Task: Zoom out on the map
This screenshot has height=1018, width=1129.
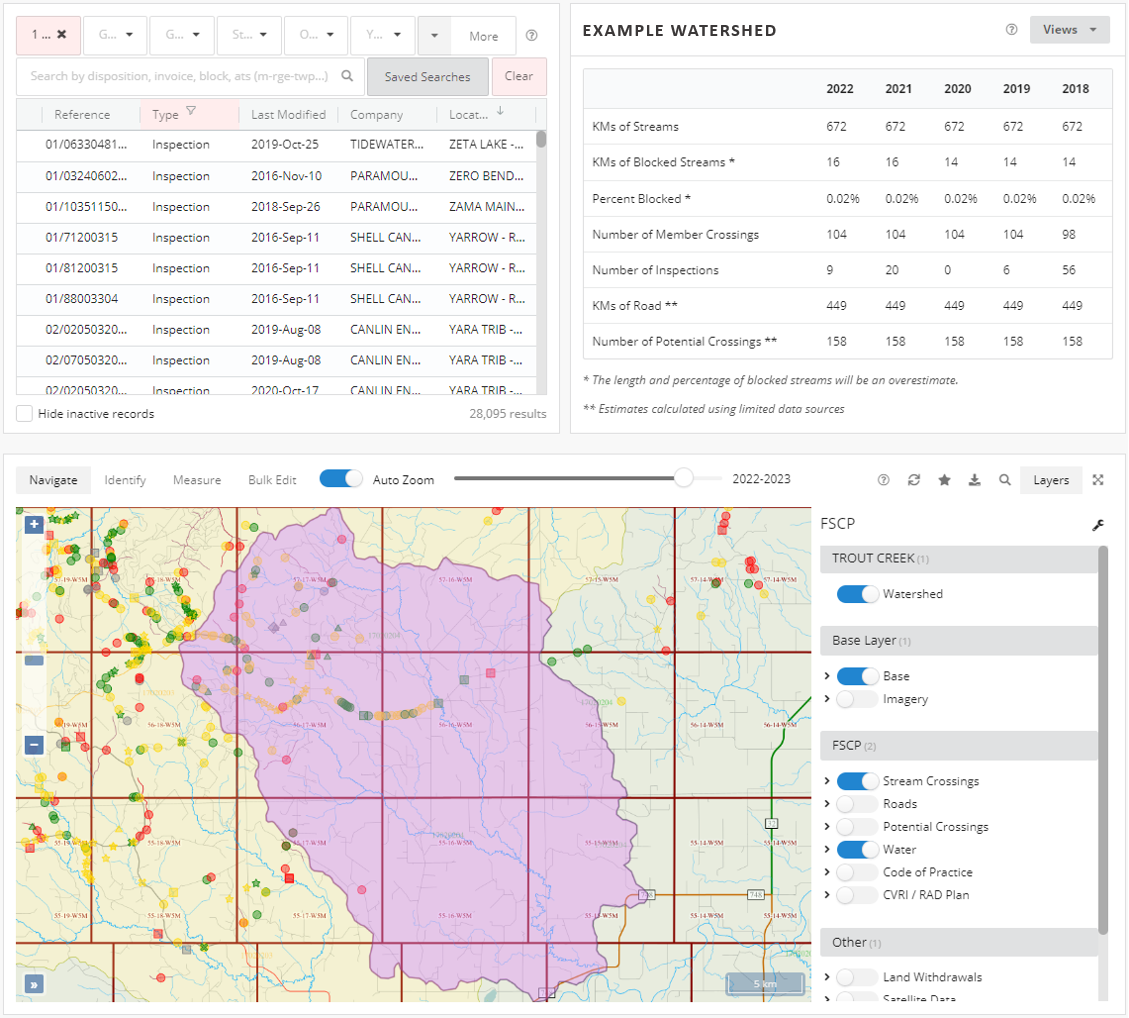Action: (34, 745)
